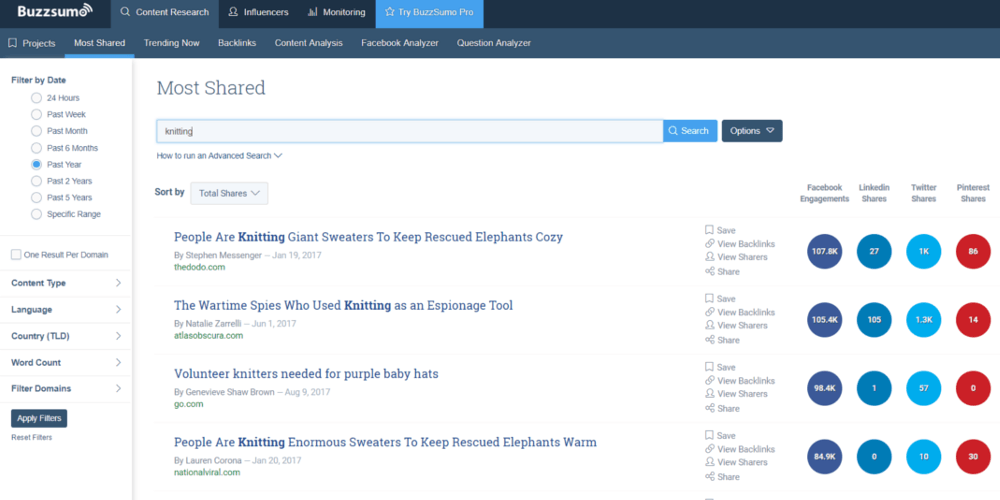1000x500 pixels.
Task: Click the View Sharers icon for go.com article
Action: [x=709, y=393]
